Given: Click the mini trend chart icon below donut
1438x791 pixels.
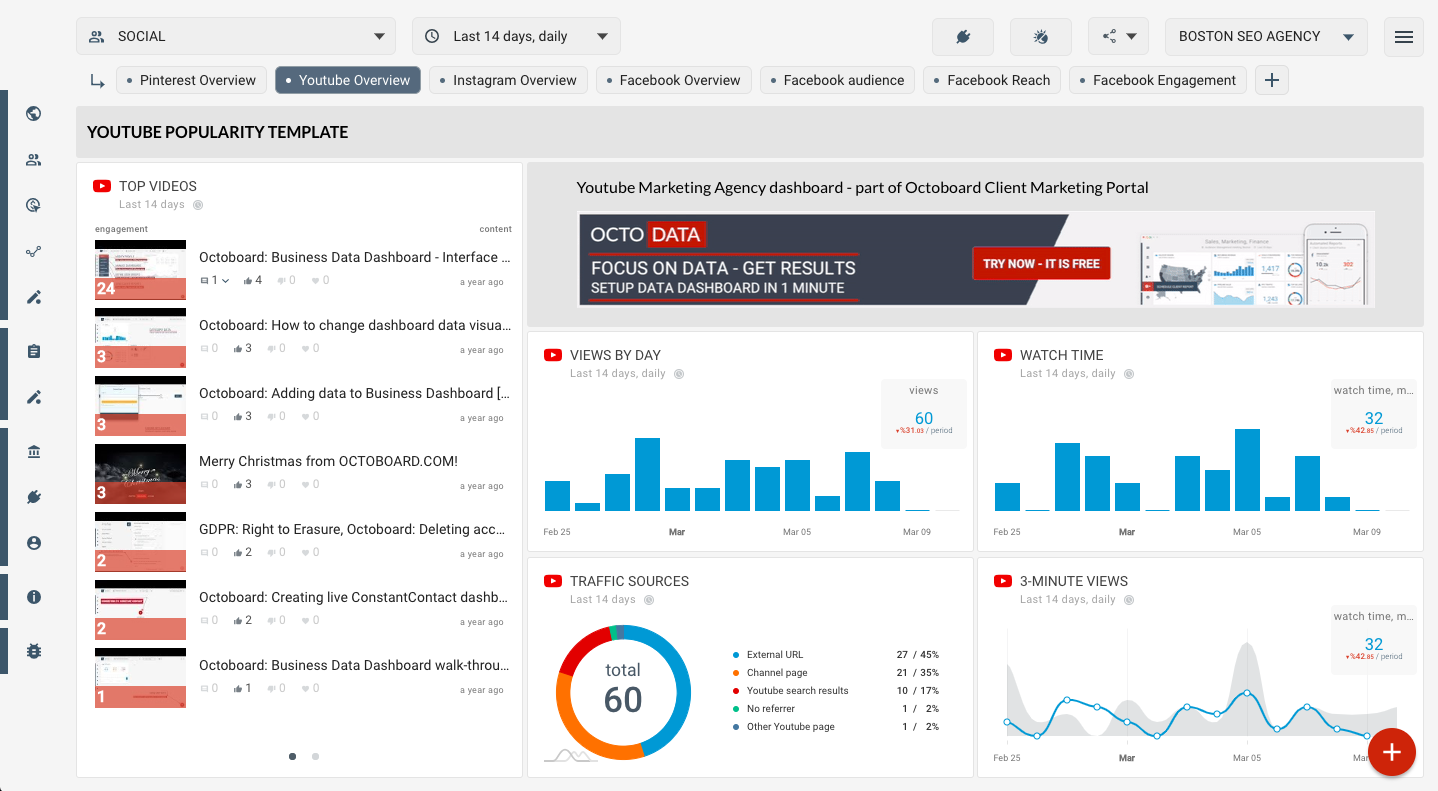Looking at the screenshot, I should pyautogui.click(x=571, y=755).
